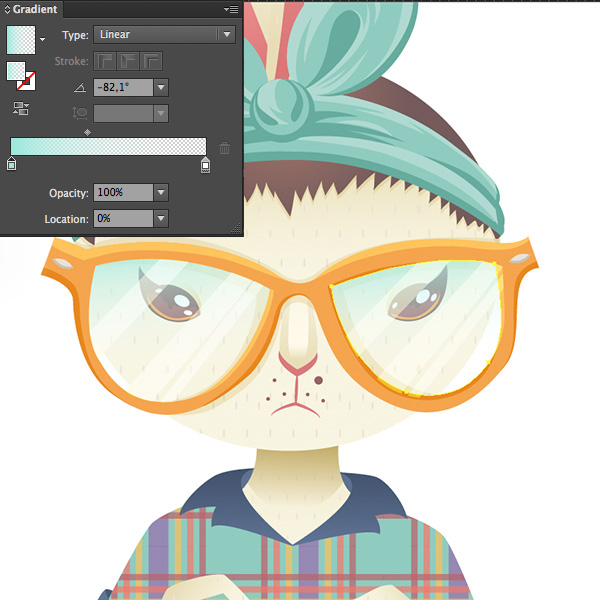
Task: Apply gradient along stroke button
Action: [x=128, y=61]
